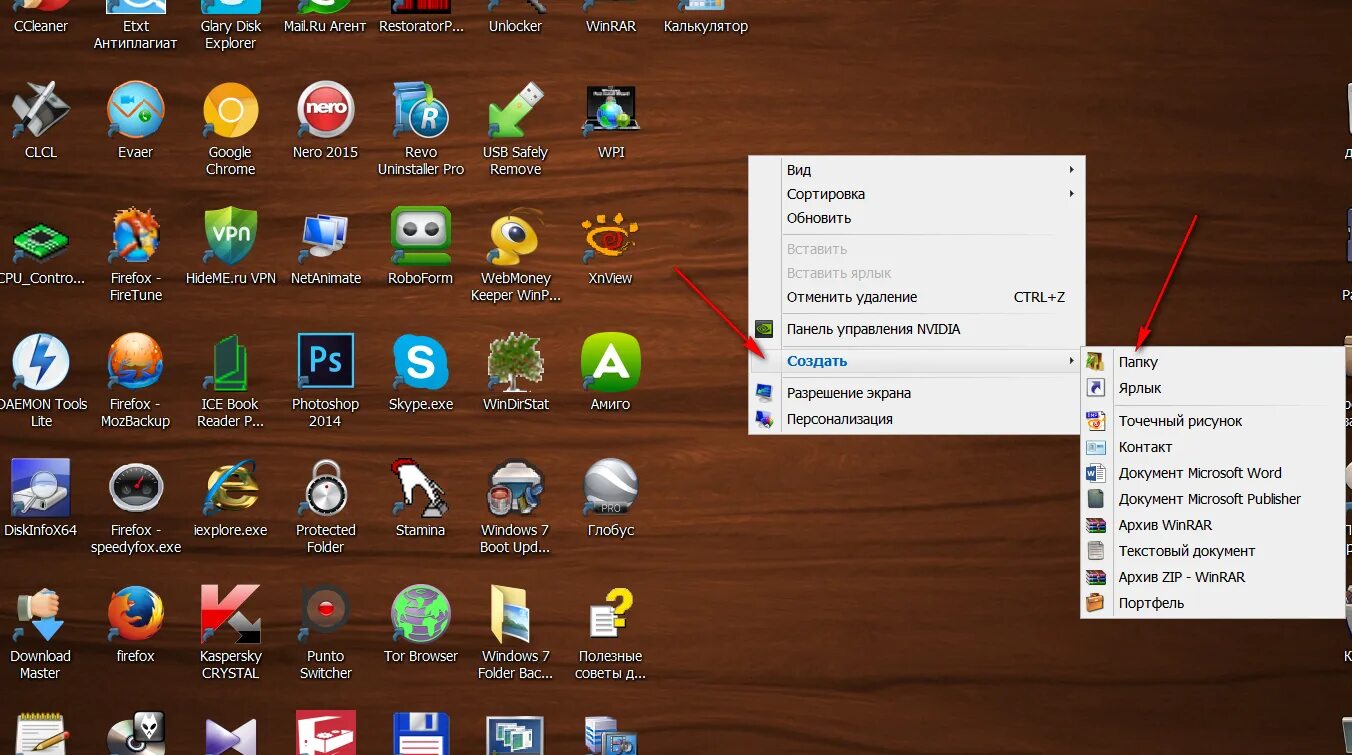Select the Tor Browser icon
The width and height of the screenshot is (1352, 755).
(420, 615)
